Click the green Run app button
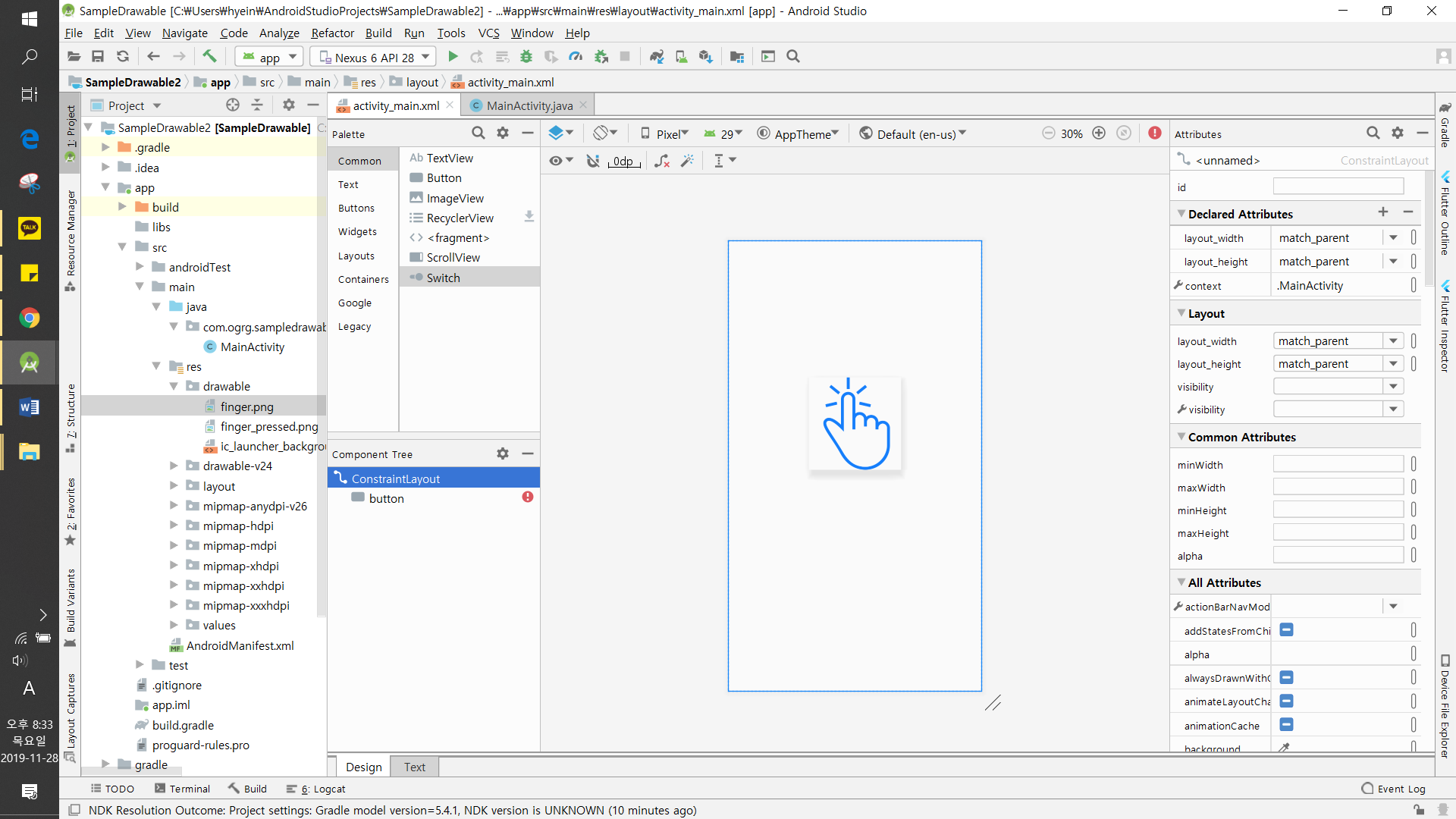The width and height of the screenshot is (1456, 819). point(453,57)
